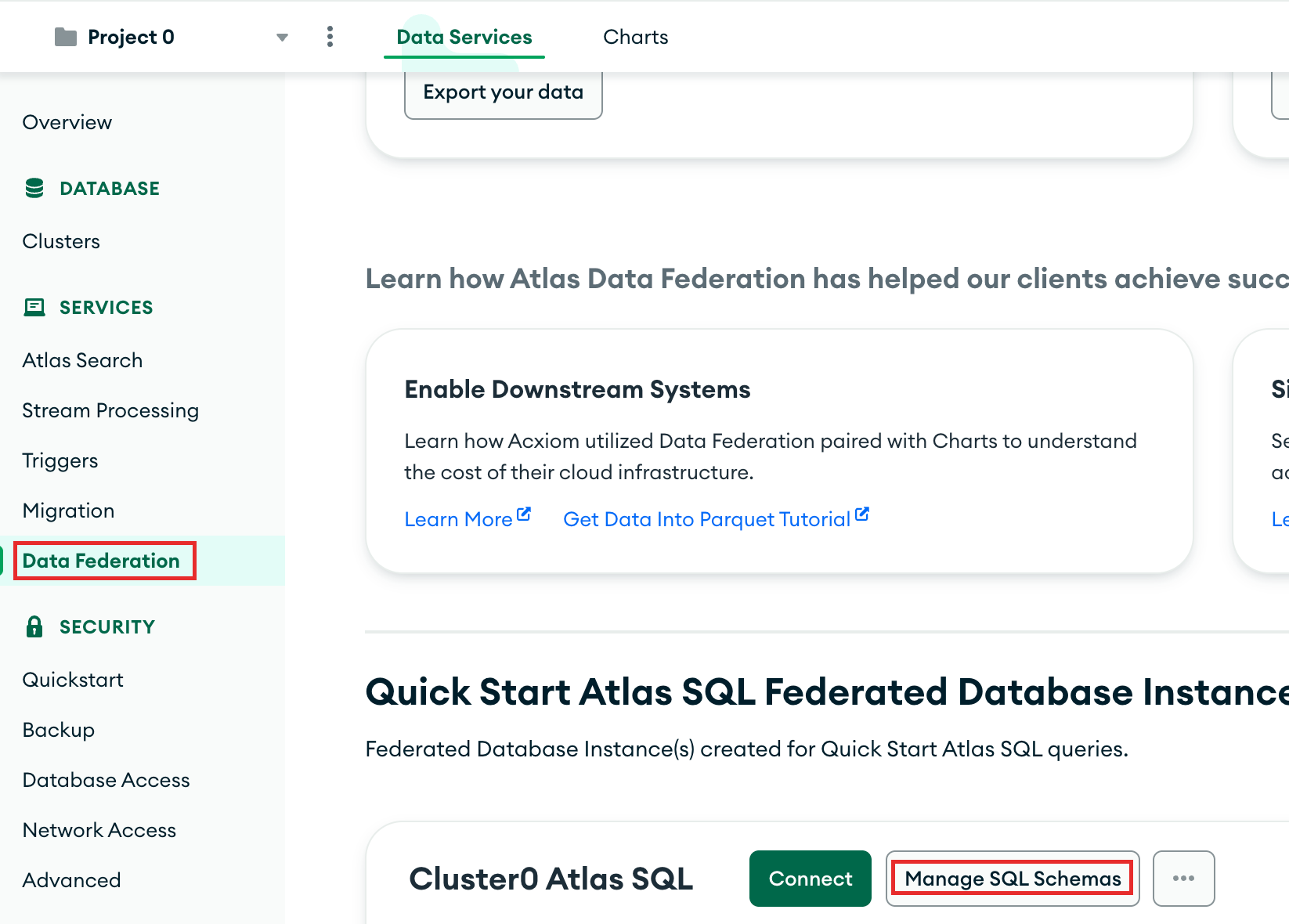The width and height of the screenshot is (1289, 924).
Task: Click the Database stack icon
Action: pos(34,188)
